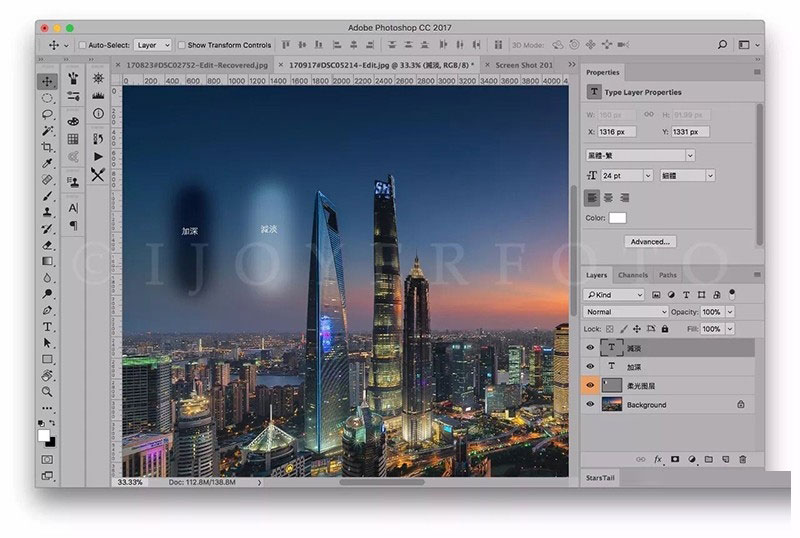Delete layer using trash icon
800x538 pixels.
point(742,459)
